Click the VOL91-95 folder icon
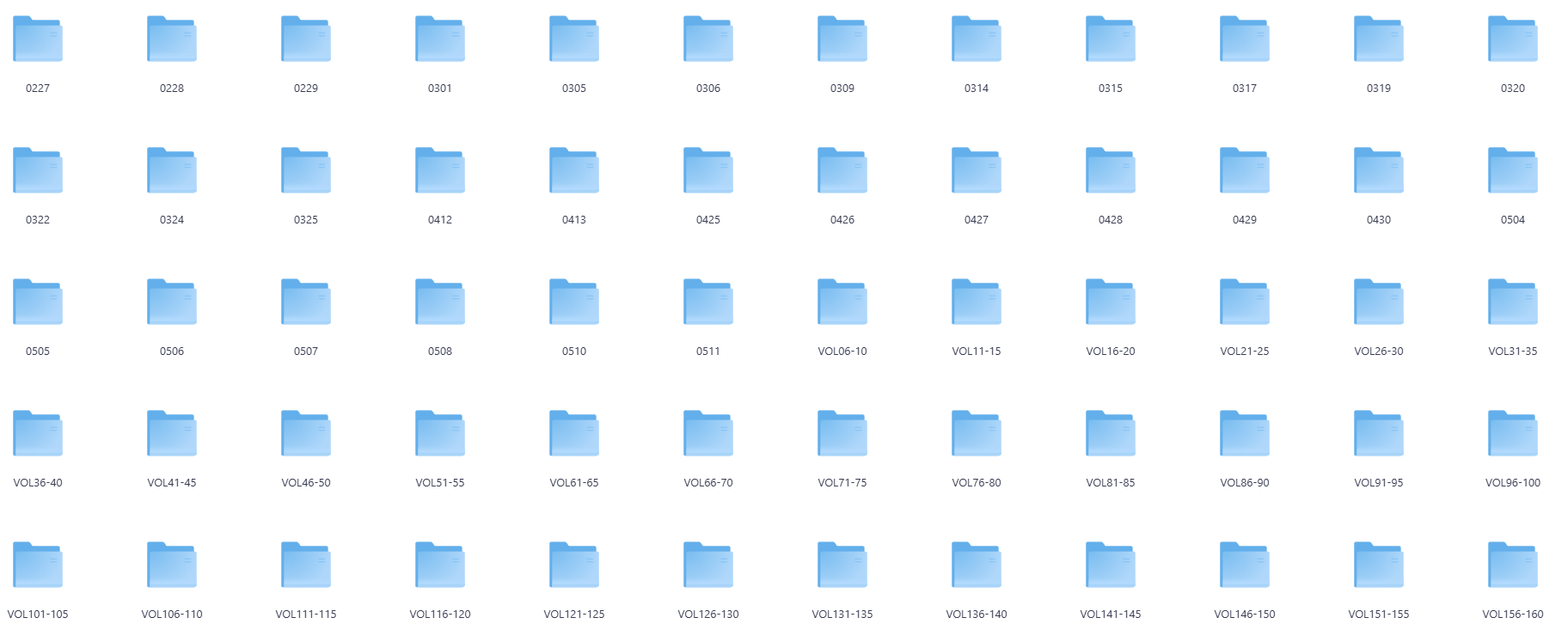The height and width of the screenshot is (630, 1568). (1379, 433)
